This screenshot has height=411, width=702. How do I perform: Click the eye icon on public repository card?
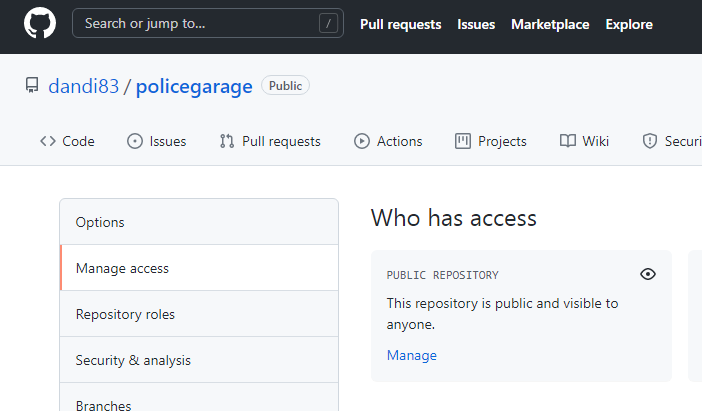[x=648, y=274]
